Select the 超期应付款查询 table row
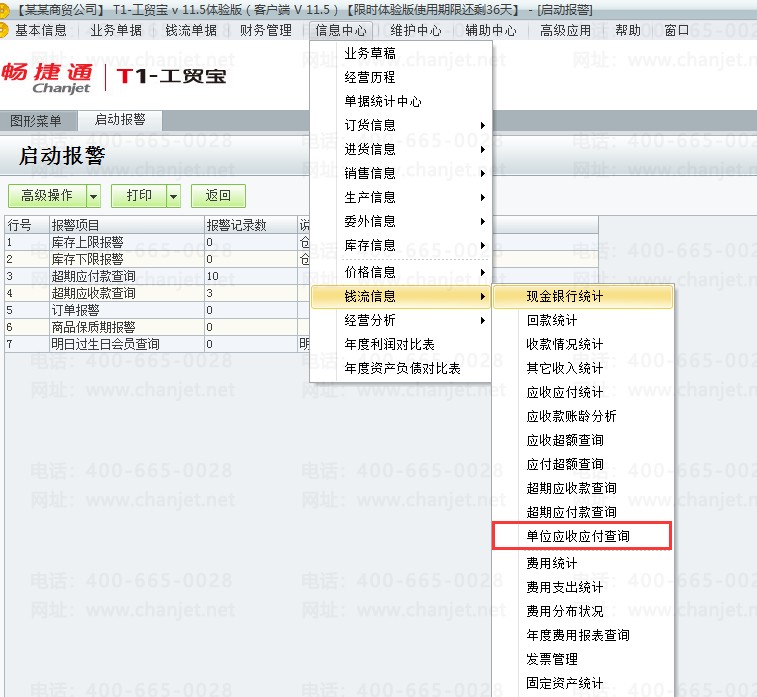This screenshot has width=757, height=697. [151, 276]
